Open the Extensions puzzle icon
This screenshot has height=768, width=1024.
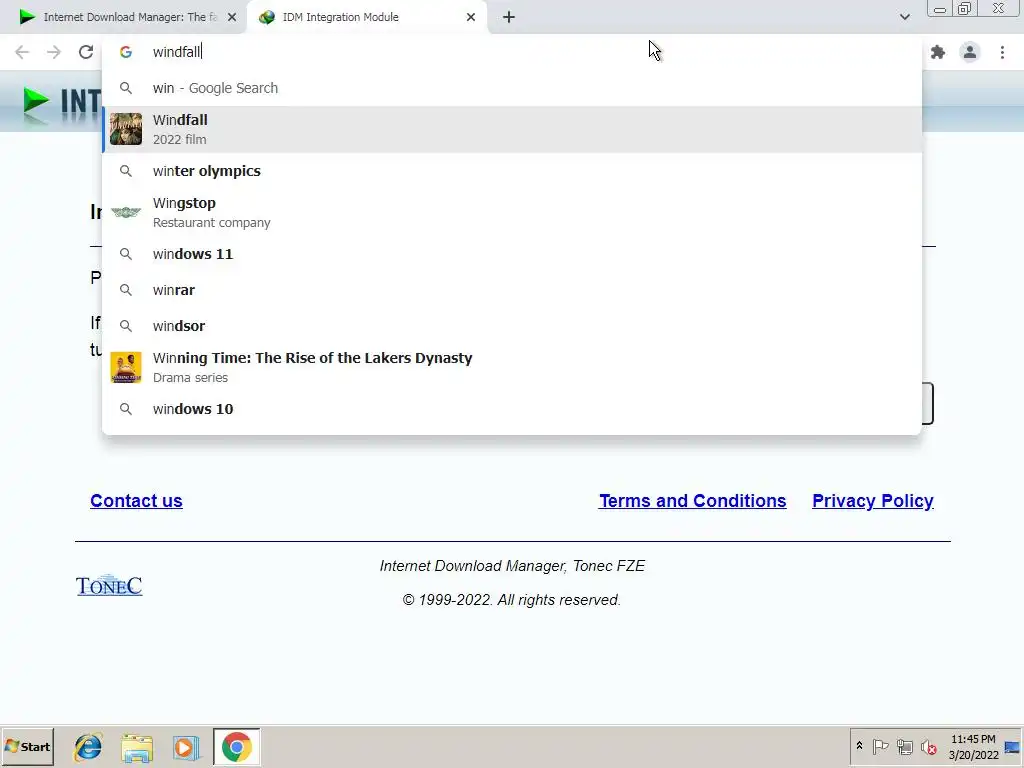(x=938, y=52)
